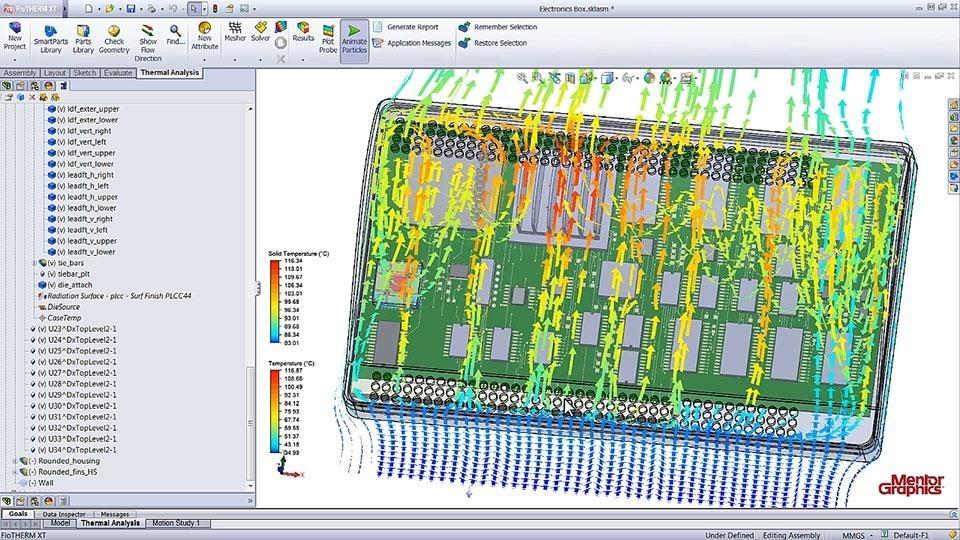
Task: Open the Data Inspector tab
Action: 64,514
